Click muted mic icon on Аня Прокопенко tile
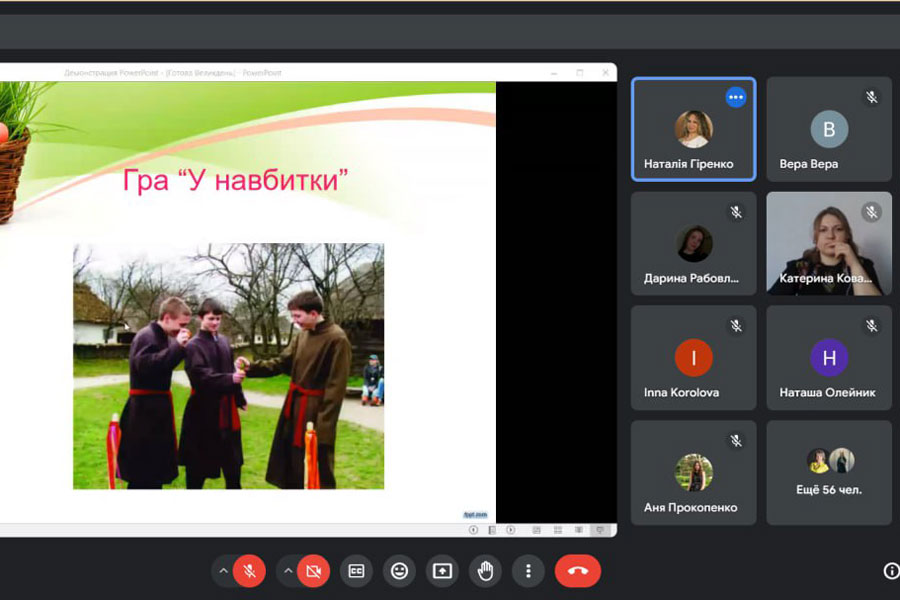 736,440
